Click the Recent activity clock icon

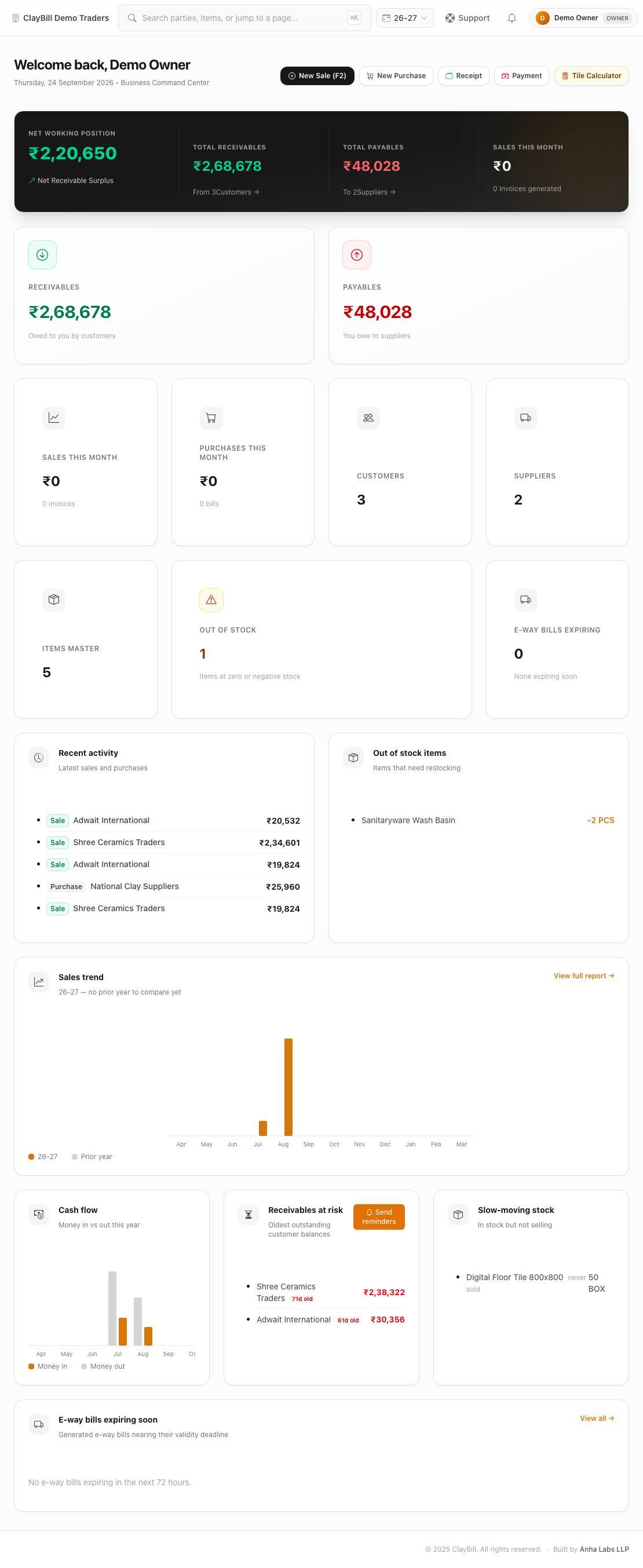click(39, 758)
